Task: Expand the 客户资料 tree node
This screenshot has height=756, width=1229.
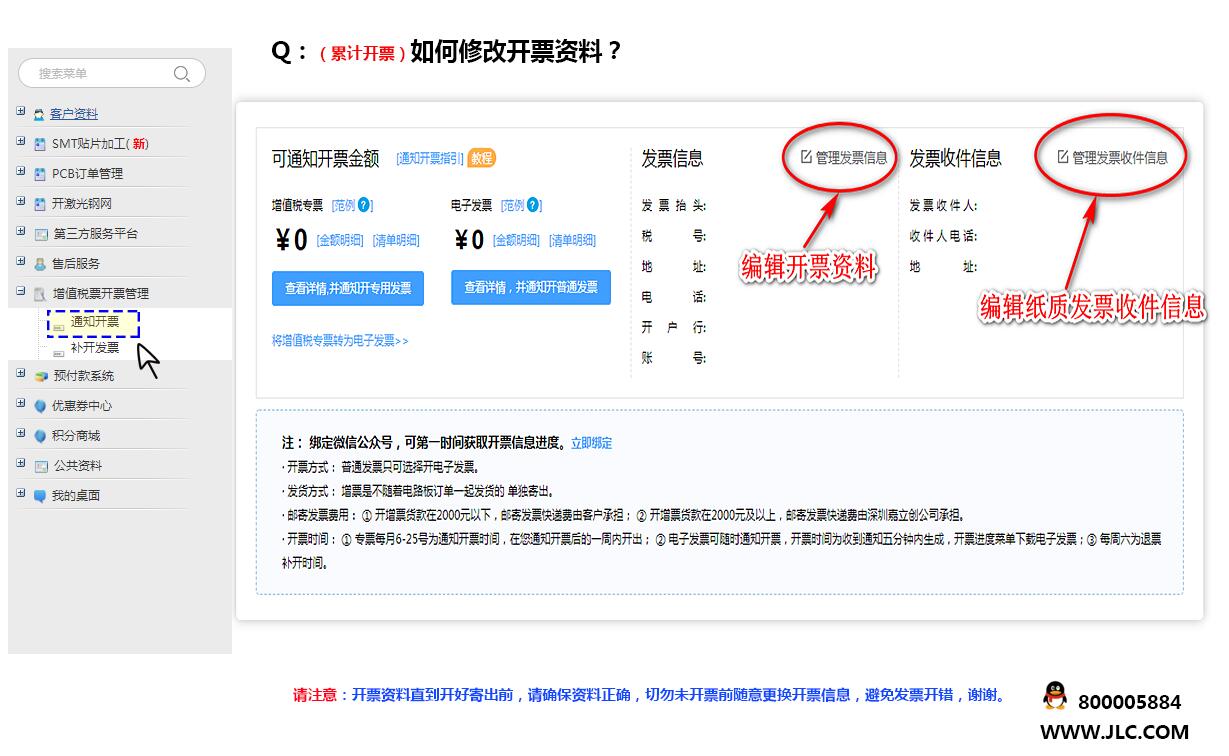Action: coord(21,112)
